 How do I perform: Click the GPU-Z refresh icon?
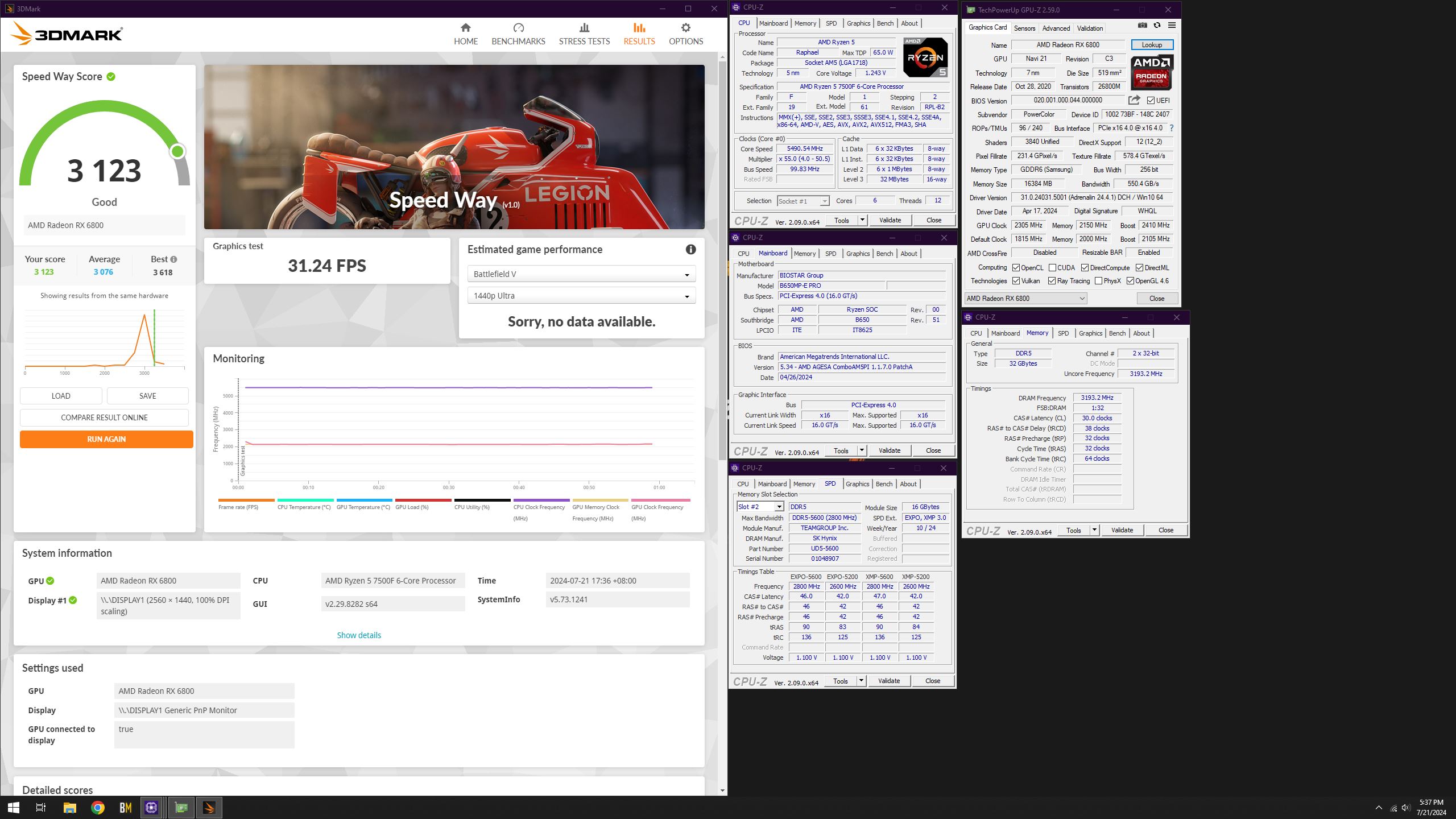pos(1157,25)
